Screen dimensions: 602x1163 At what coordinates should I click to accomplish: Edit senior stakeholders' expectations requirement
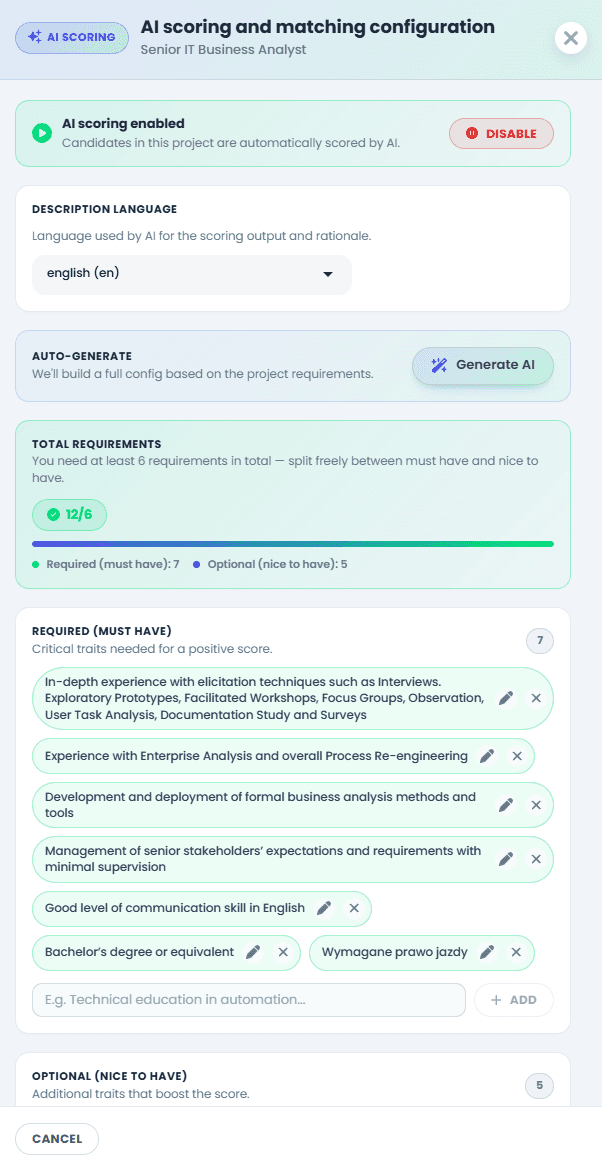click(506, 859)
